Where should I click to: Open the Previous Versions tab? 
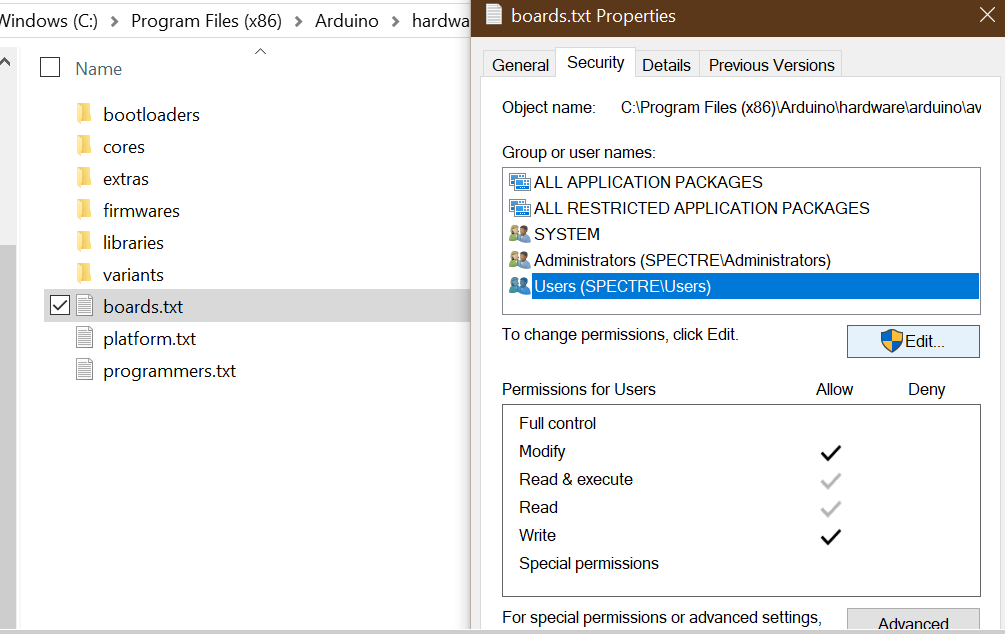771,65
